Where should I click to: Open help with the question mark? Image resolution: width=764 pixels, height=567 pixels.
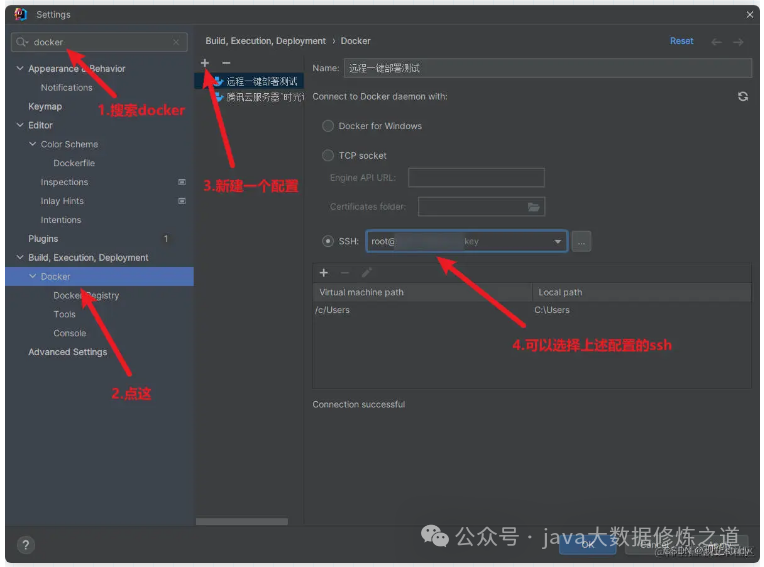pos(26,545)
